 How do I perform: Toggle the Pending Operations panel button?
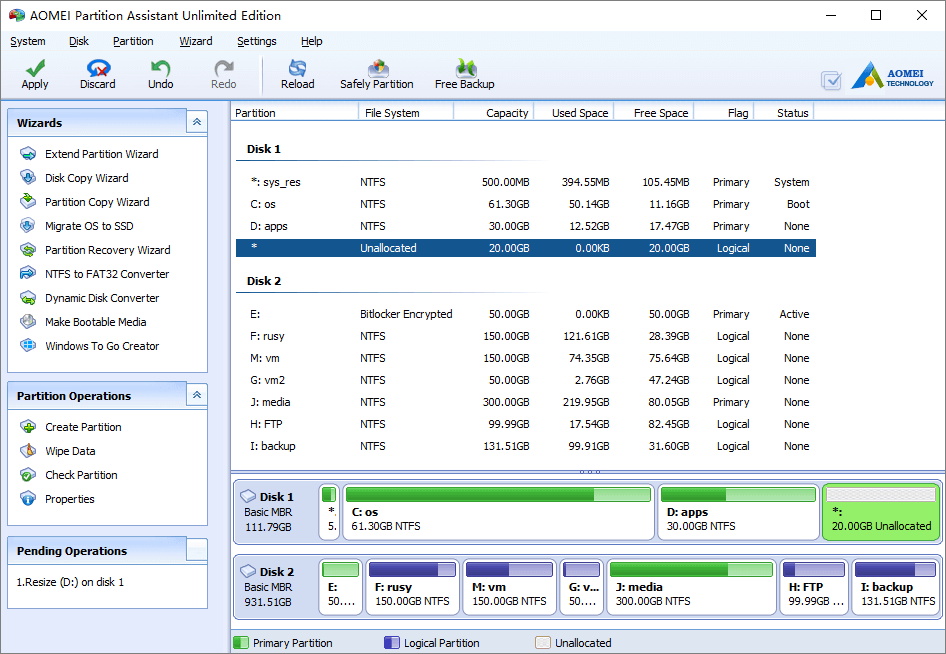click(197, 550)
